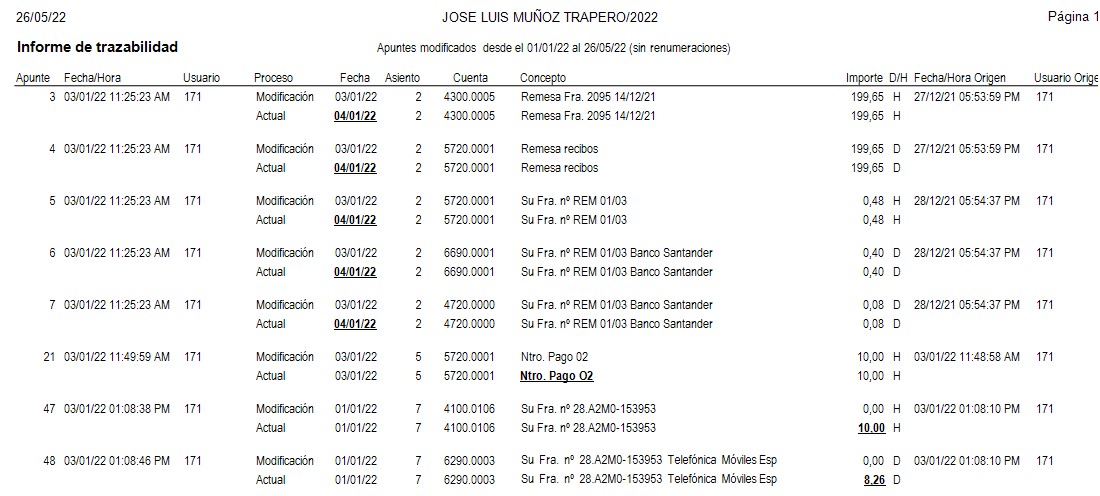Click the underlined 10,00 amount in apunte 47

[x=870, y=428]
